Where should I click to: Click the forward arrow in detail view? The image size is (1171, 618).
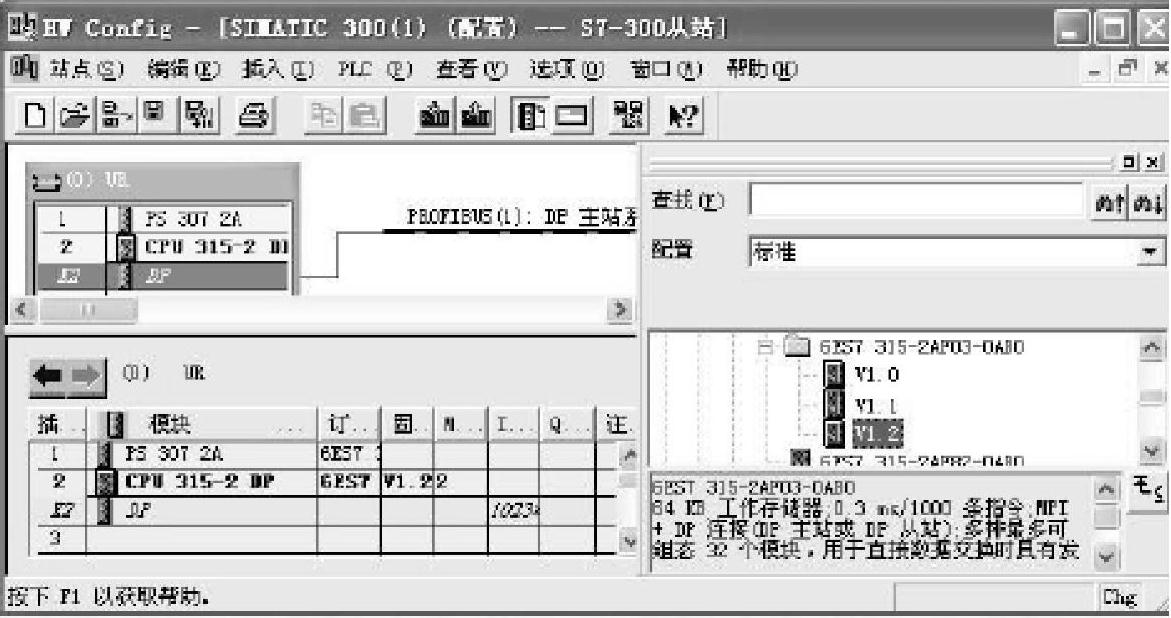87,376
